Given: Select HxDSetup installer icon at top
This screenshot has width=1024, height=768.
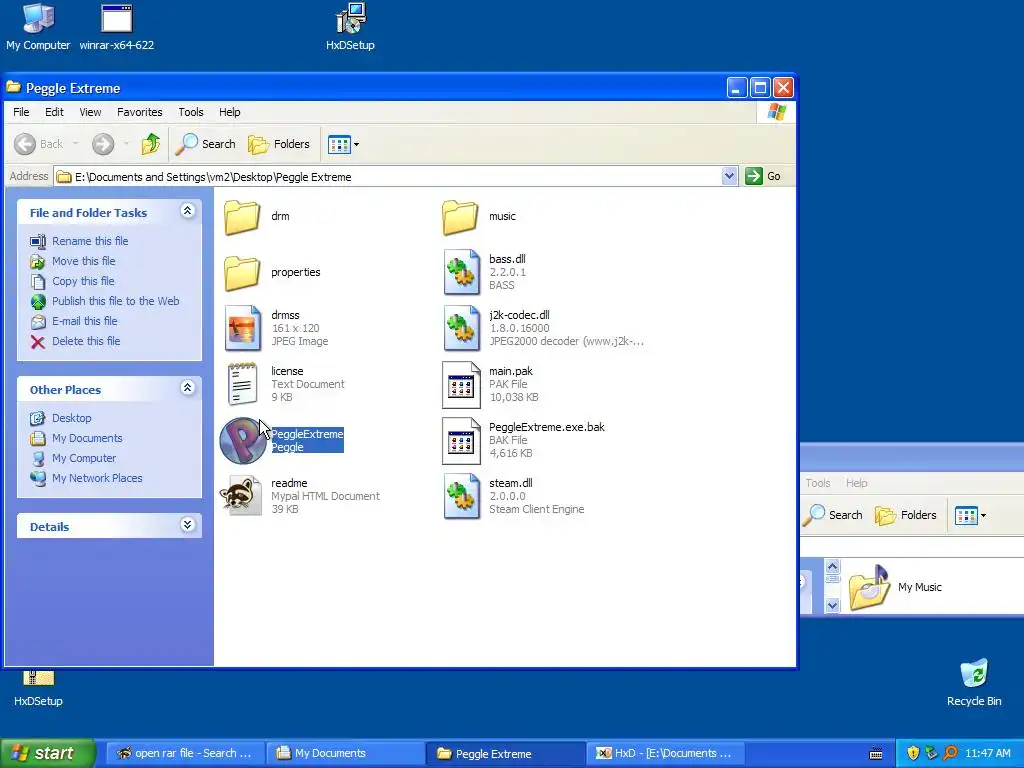Looking at the screenshot, I should coord(350,27).
